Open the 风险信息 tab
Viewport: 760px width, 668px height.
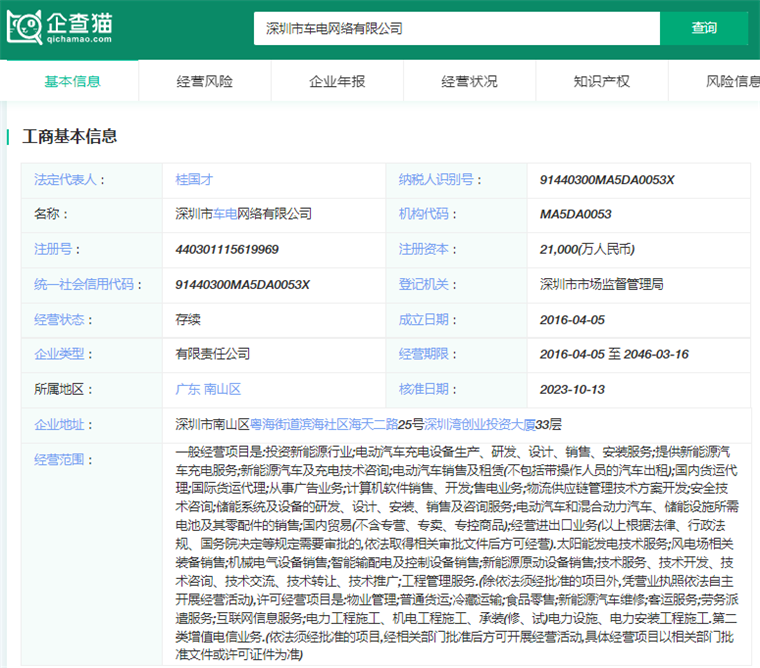[x=732, y=81]
